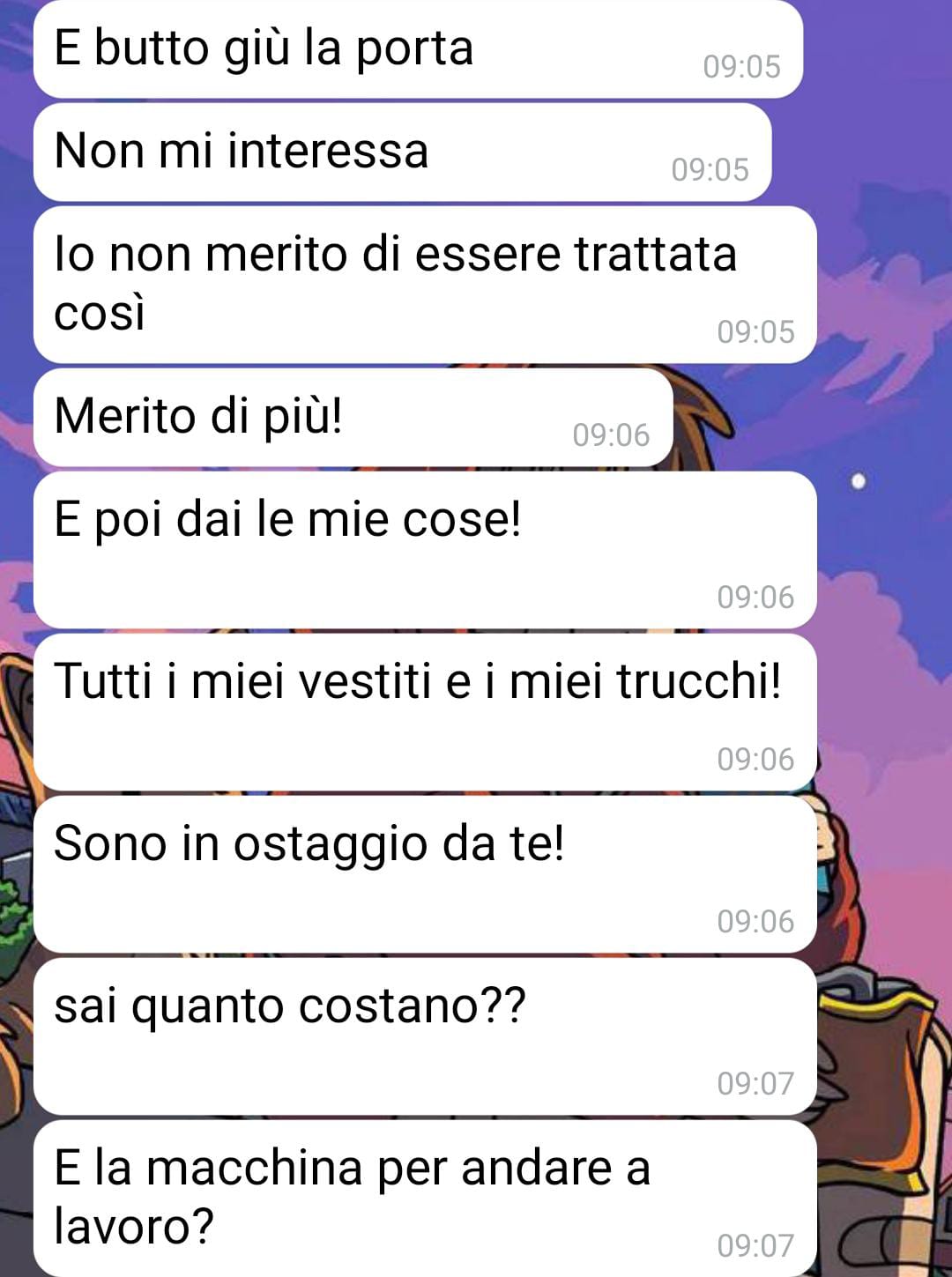Tap the message 'E poi dai le mie cose!'
The width and height of the screenshot is (952, 1277).
coord(425,550)
